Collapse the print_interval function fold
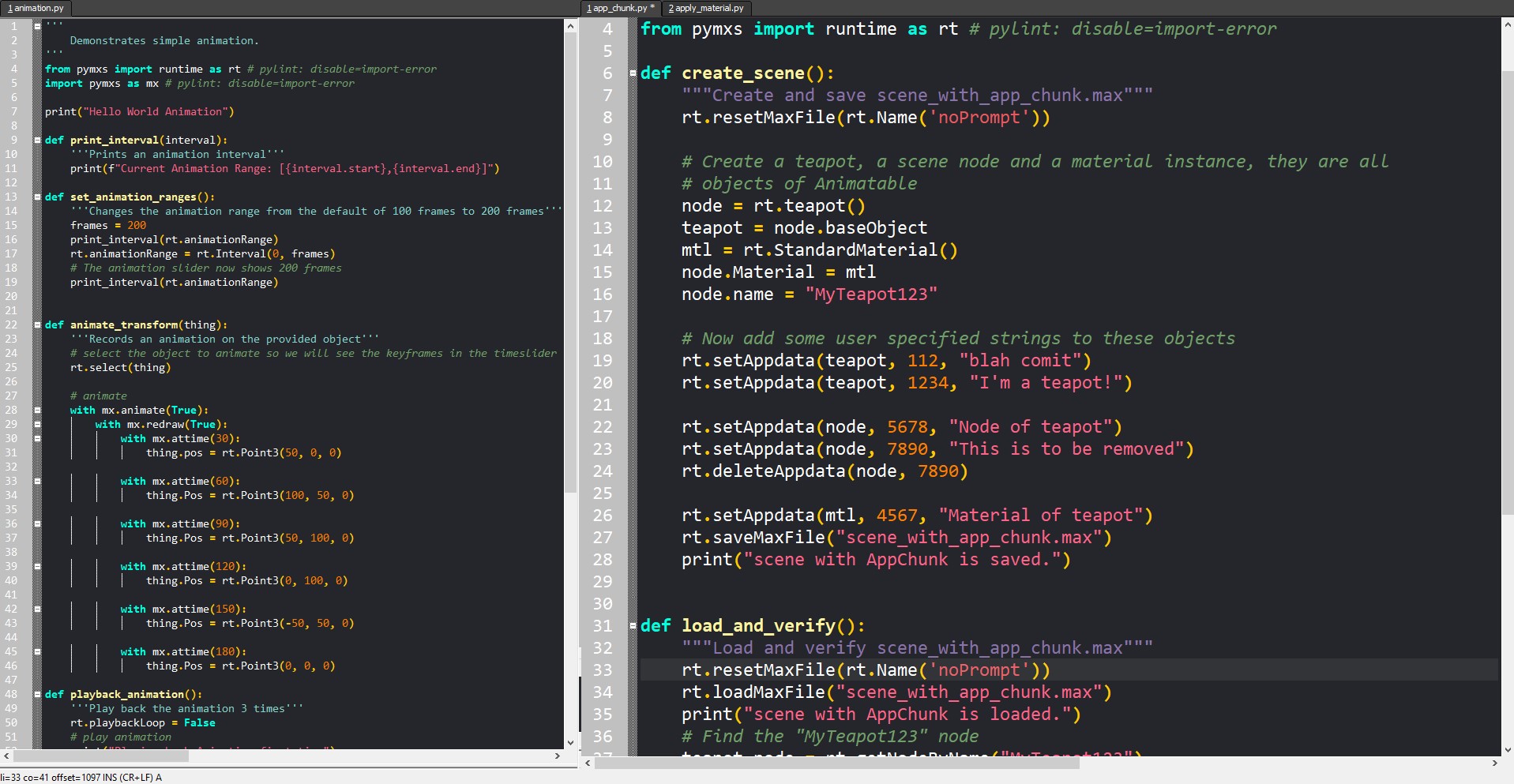This screenshot has width=1514, height=784. [x=36, y=140]
